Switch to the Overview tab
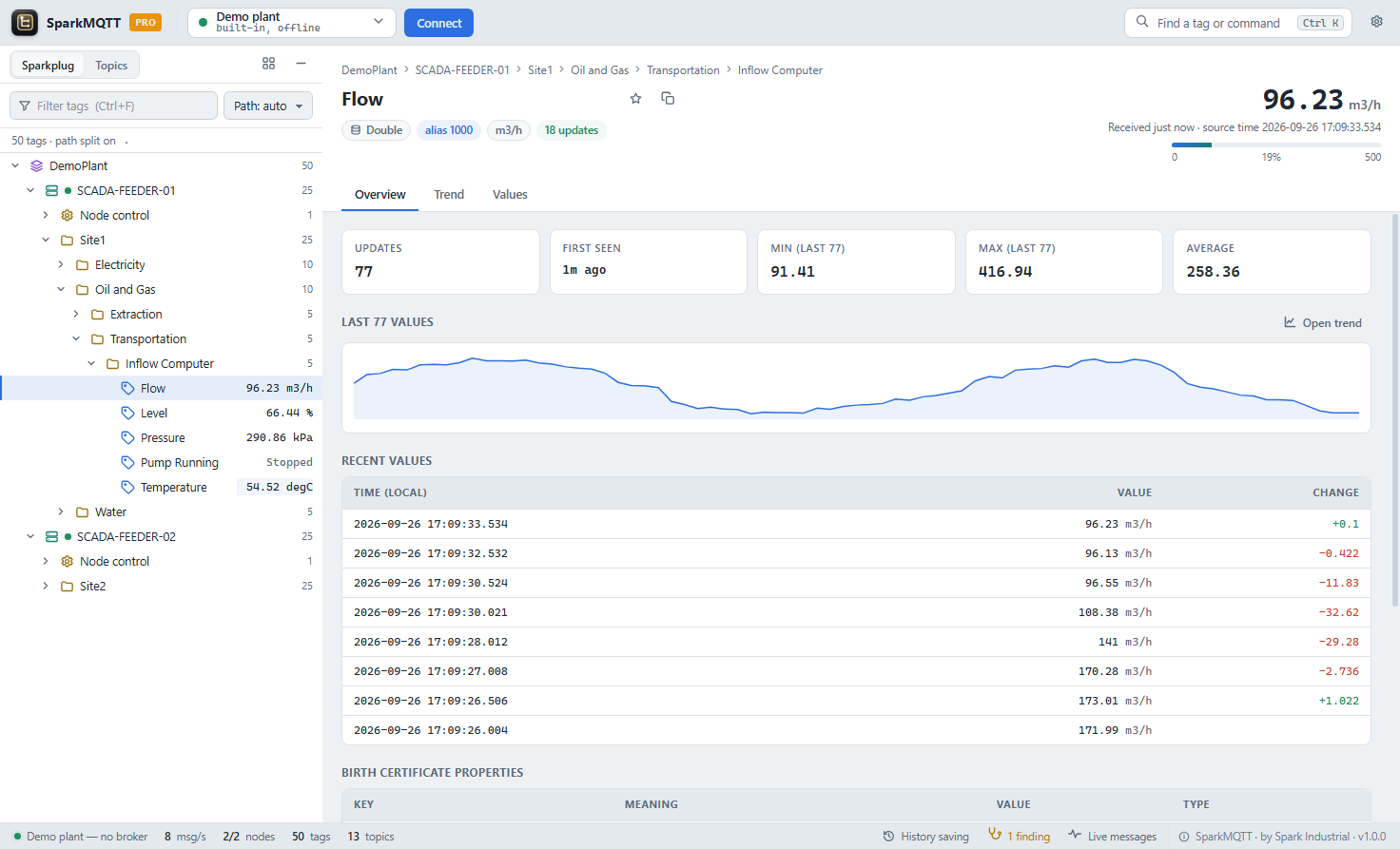 [380, 194]
